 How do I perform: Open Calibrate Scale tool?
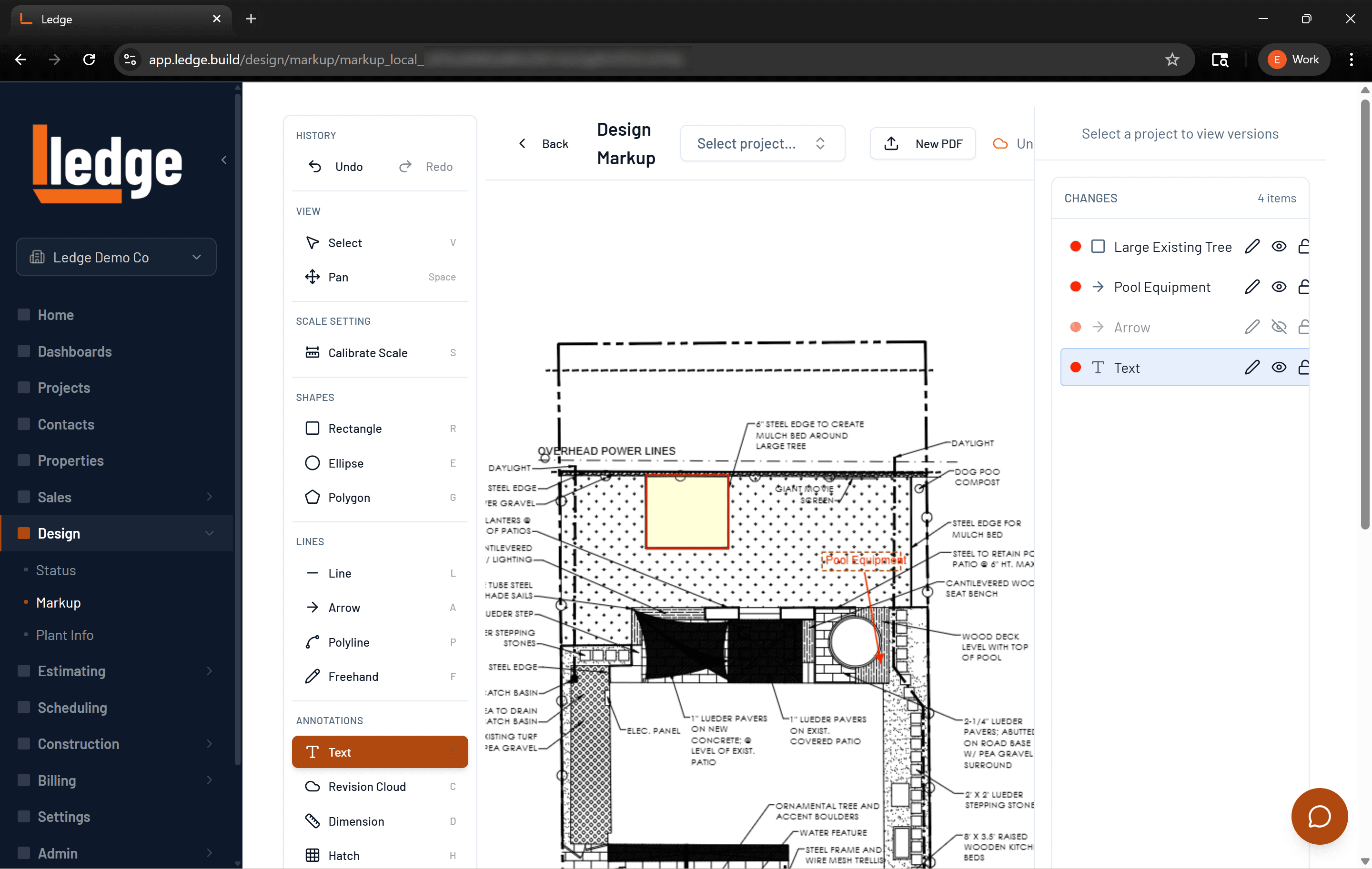tap(380, 352)
